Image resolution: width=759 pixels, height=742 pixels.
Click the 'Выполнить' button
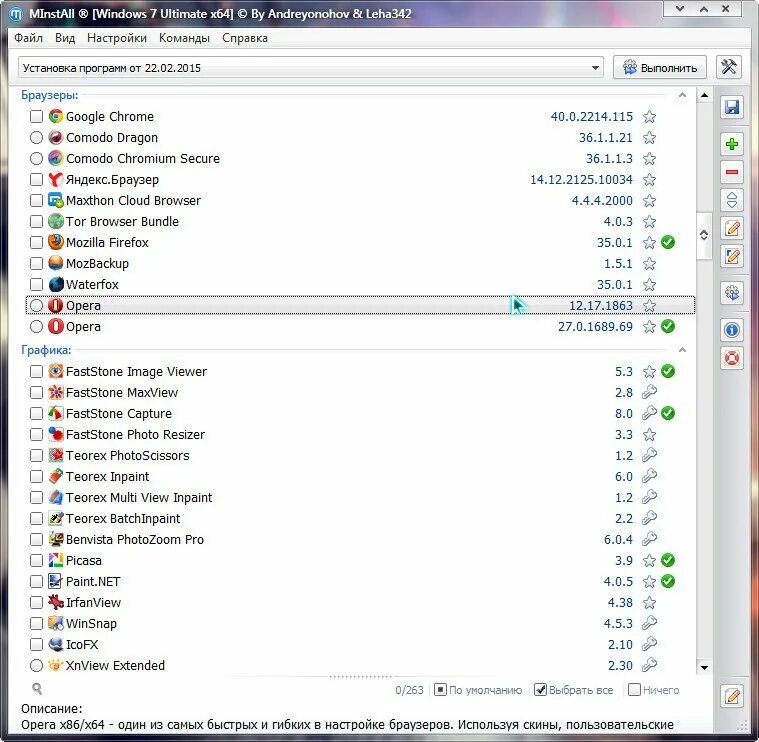click(x=660, y=68)
